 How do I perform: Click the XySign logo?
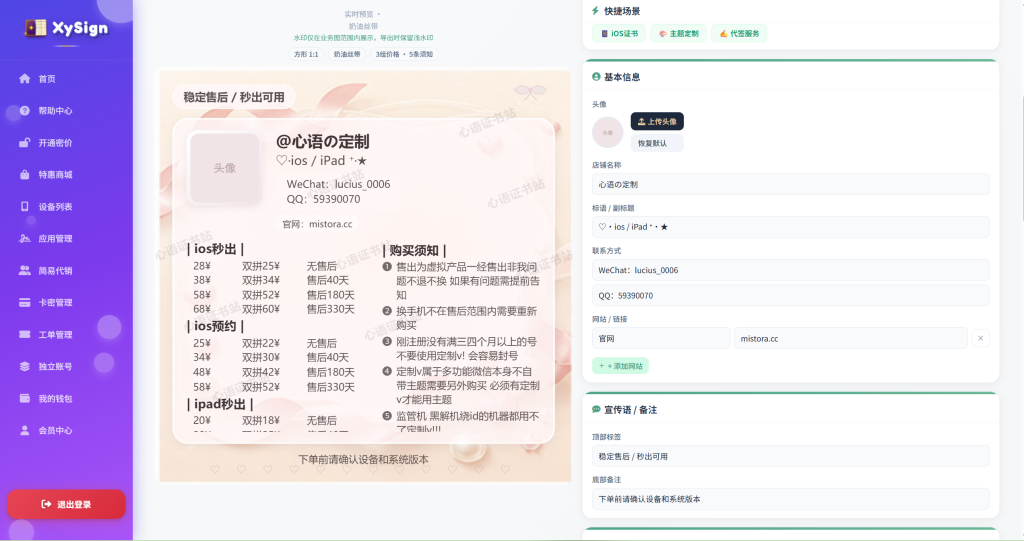(x=66, y=28)
